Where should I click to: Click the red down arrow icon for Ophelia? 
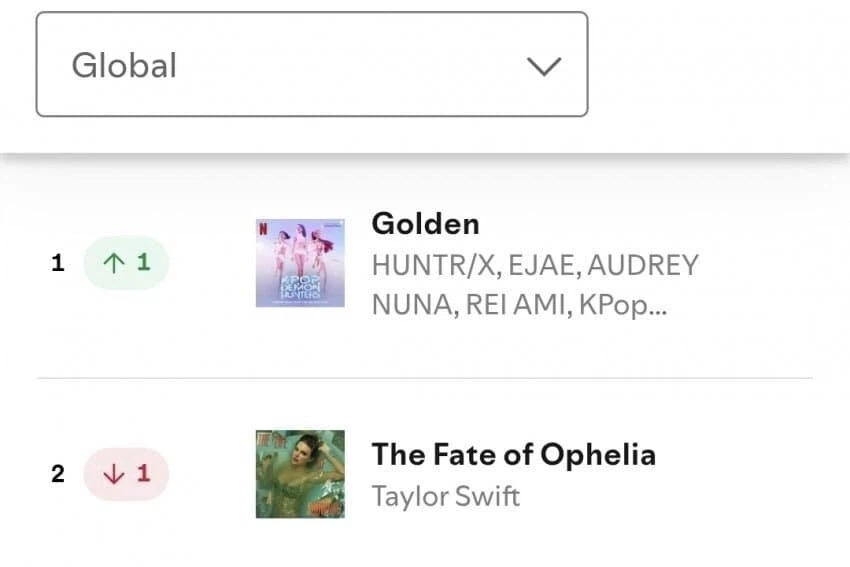(113, 474)
